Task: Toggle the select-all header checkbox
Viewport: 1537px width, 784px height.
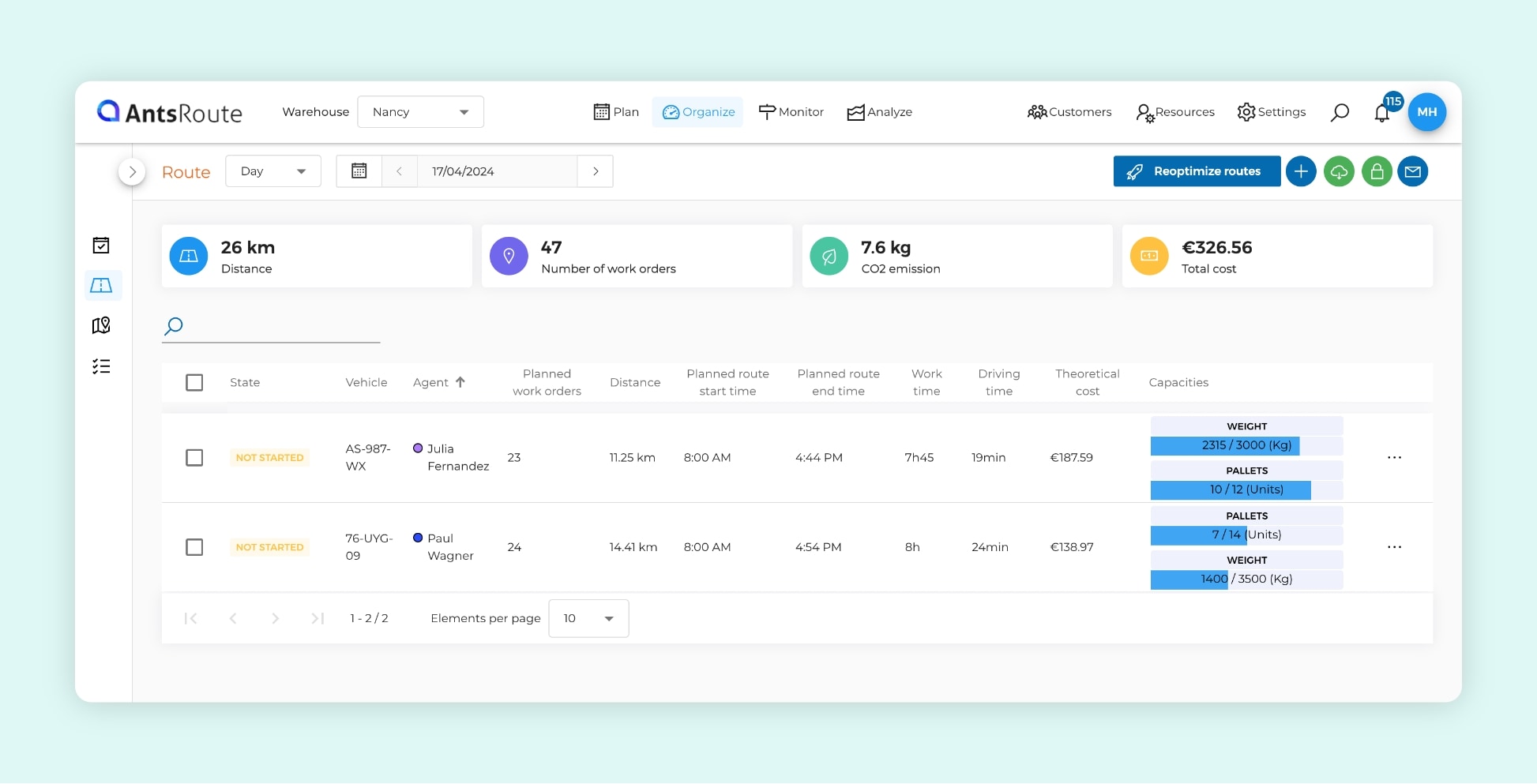Action: tap(194, 383)
